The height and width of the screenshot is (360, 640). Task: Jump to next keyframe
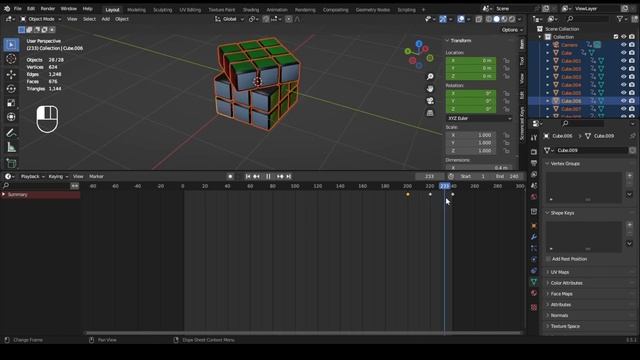point(280,176)
